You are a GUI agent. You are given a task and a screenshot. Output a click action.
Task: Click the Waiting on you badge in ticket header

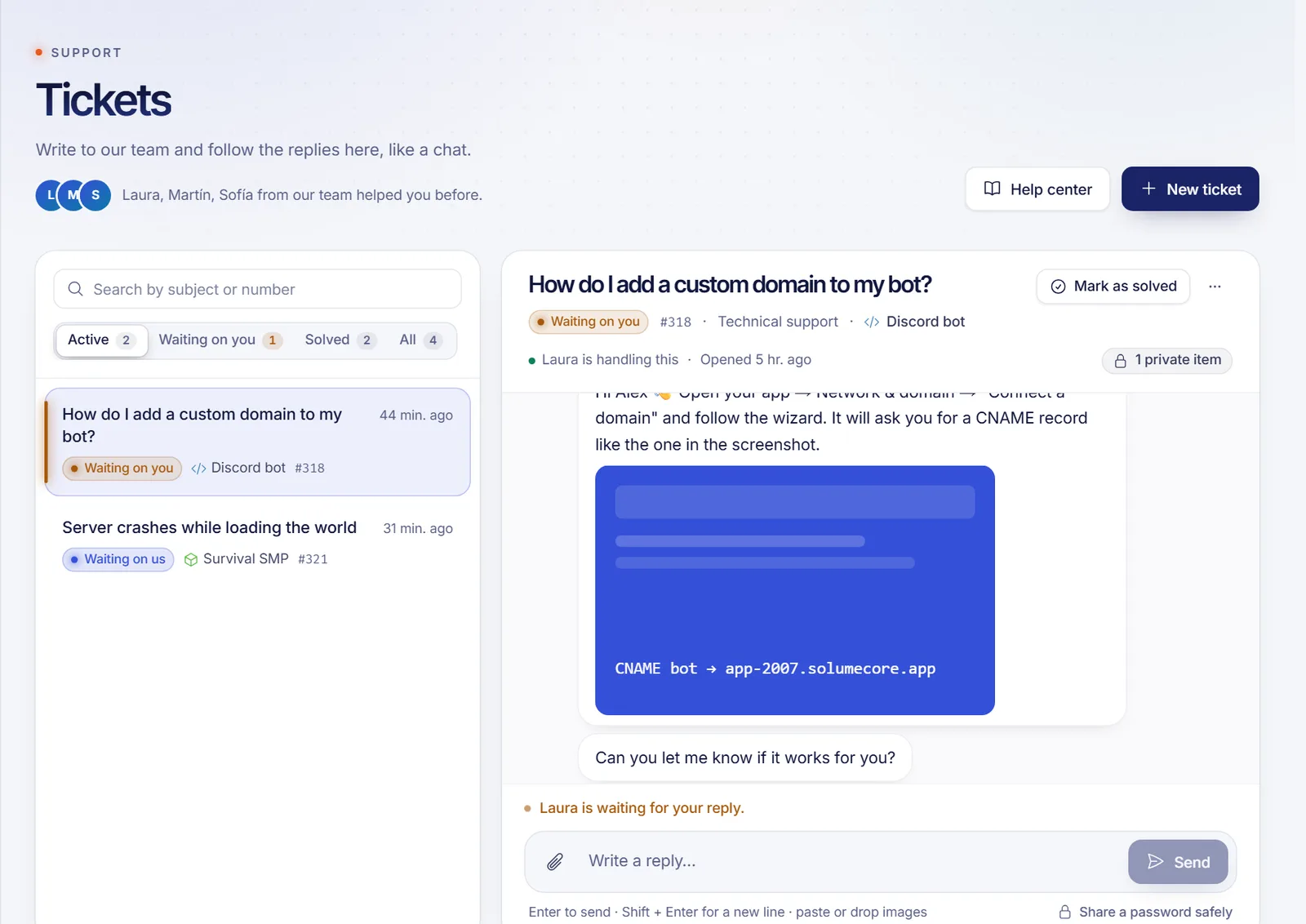pyautogui.click(x=589, y=322)
